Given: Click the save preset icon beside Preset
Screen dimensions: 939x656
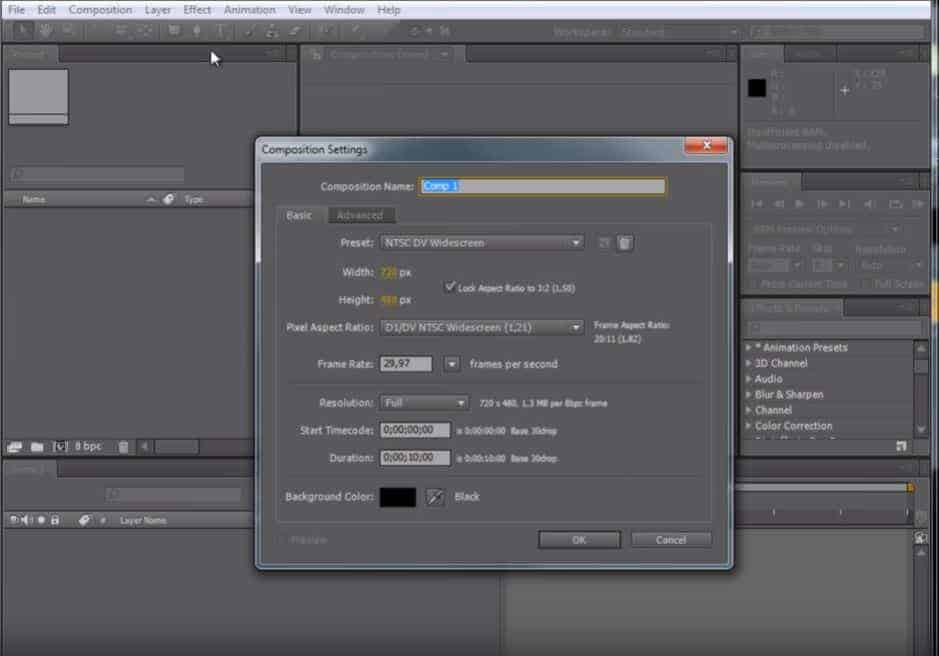Looking at the screenshot, I should coord(604,243).
